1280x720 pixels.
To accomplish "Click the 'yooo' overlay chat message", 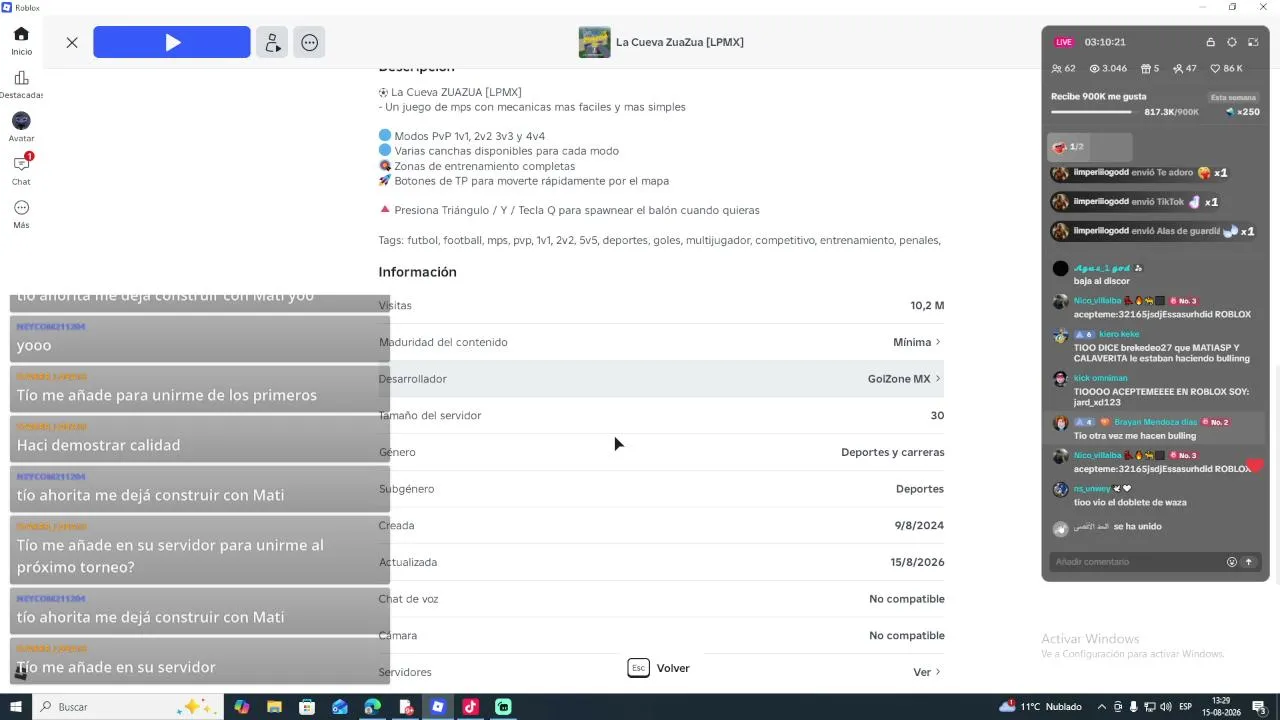I will pyautogui.click(x=200, y=339).
